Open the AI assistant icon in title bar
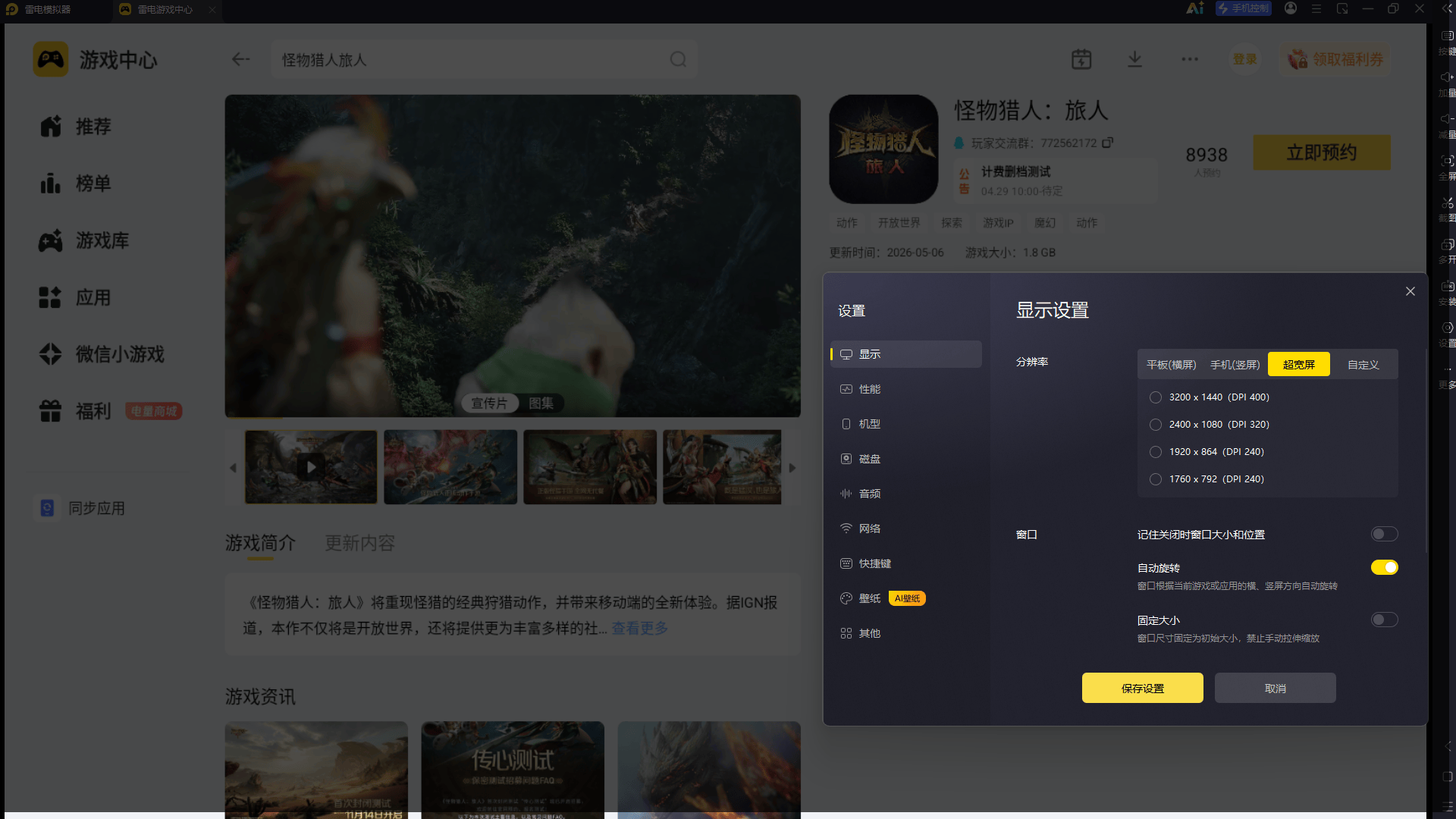The image size is (1456, 819). 1195,8
